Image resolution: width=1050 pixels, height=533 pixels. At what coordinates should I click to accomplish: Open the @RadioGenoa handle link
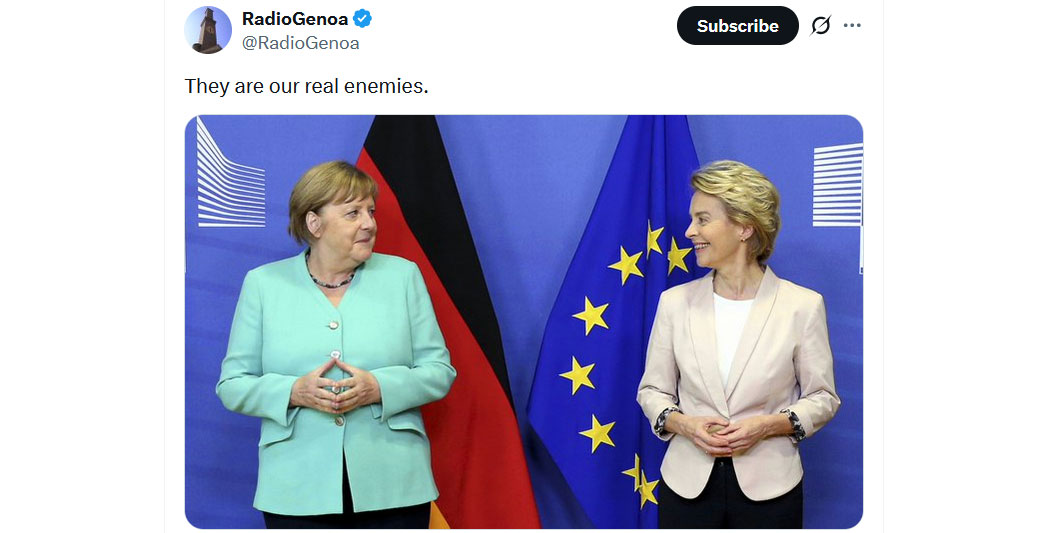[x=301, y=43]
